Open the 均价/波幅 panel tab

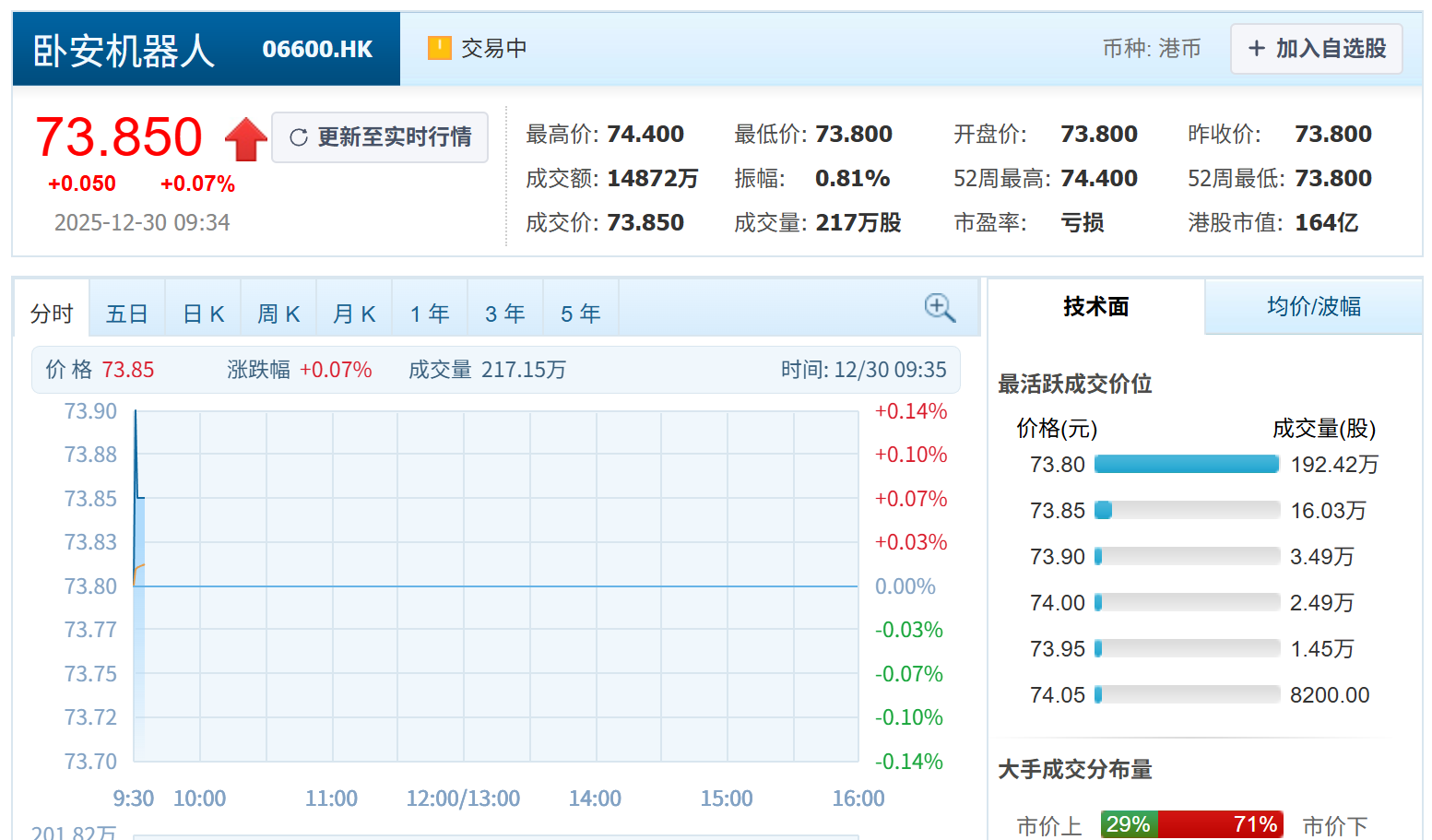1313,306
